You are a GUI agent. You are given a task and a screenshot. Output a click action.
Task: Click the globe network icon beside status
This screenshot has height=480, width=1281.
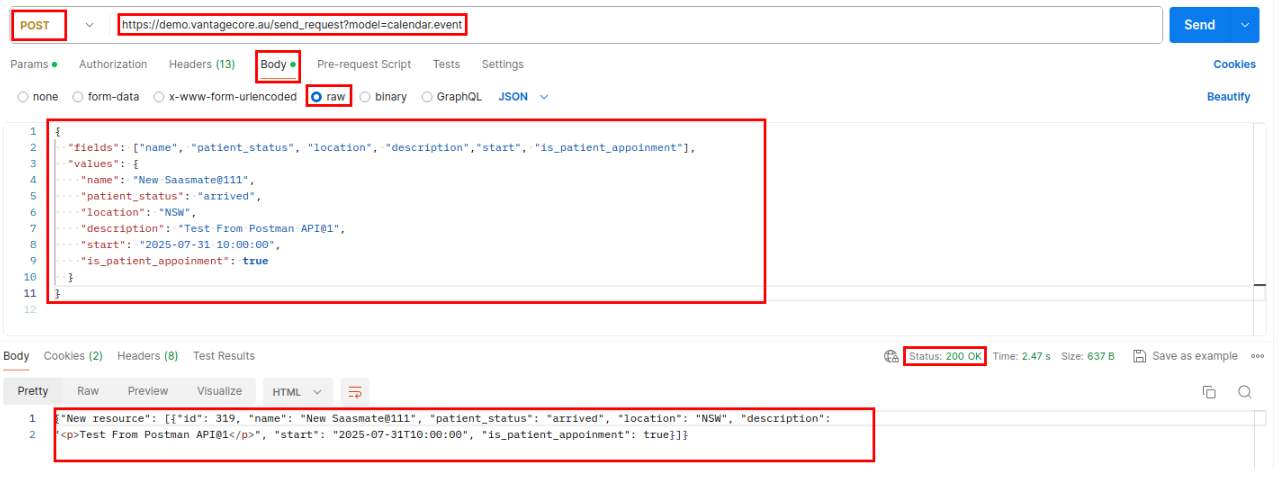pyautogui.click(x=891, y=357)
